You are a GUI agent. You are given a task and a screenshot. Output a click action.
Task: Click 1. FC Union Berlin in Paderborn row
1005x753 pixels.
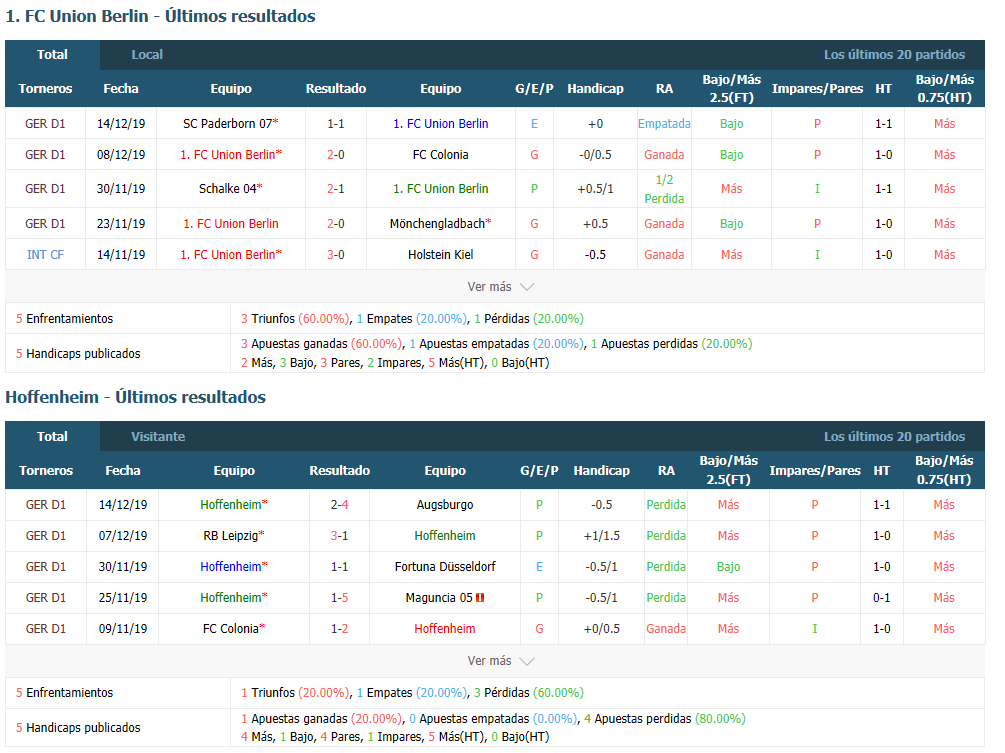[440, 124]
